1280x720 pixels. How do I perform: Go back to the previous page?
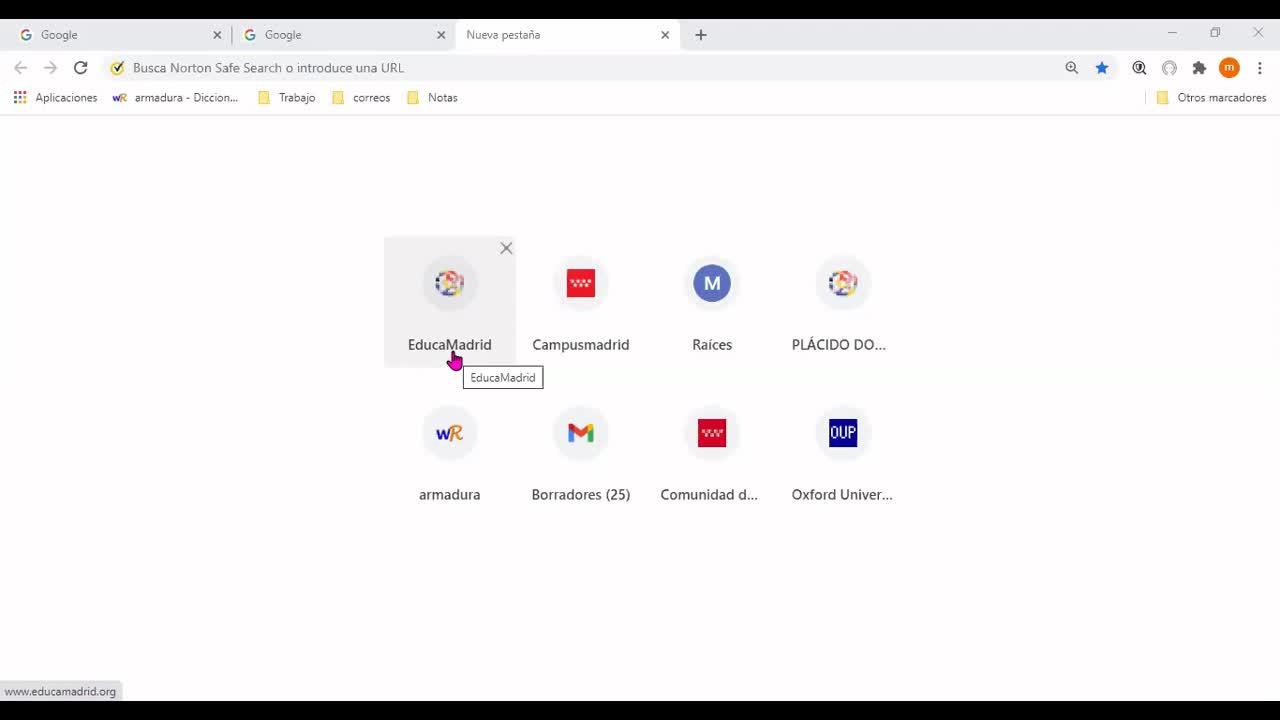pyautogui.click(x=21, y=68)
